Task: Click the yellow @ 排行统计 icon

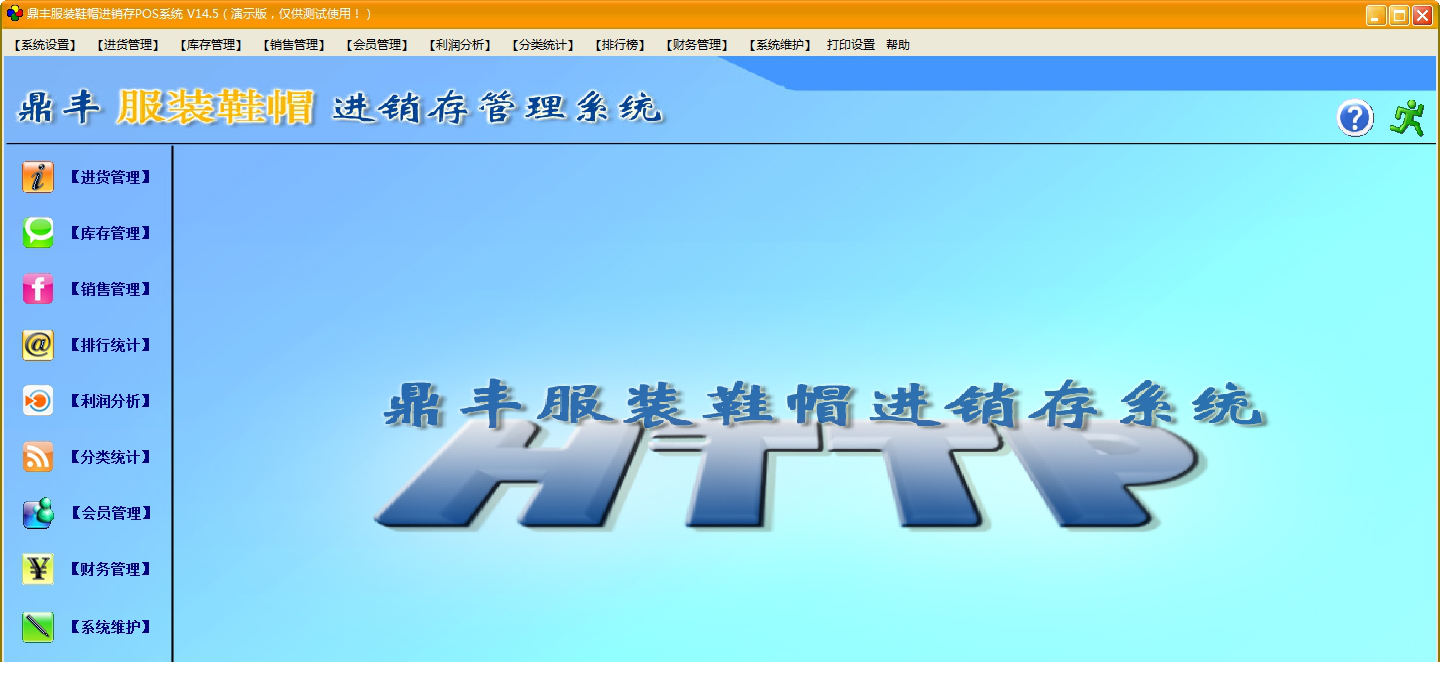Action: coord(38,345)
